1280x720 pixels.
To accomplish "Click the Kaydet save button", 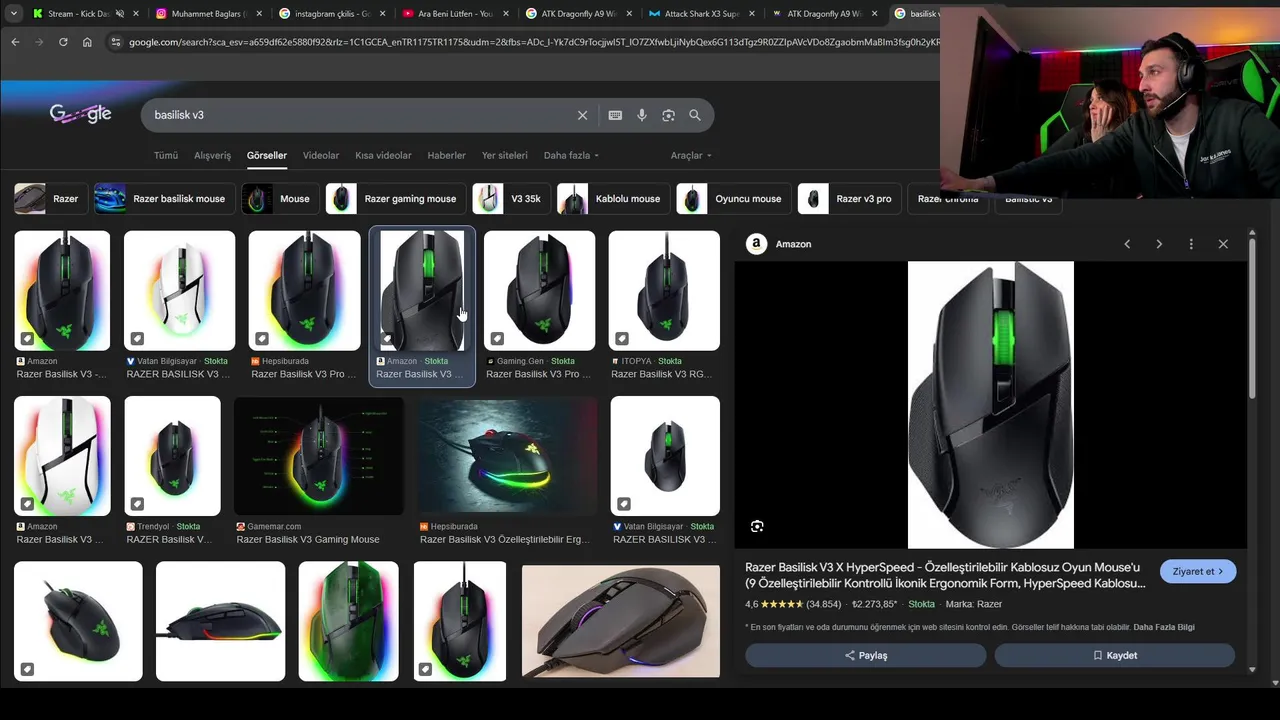I will (x=1115, y=656).
